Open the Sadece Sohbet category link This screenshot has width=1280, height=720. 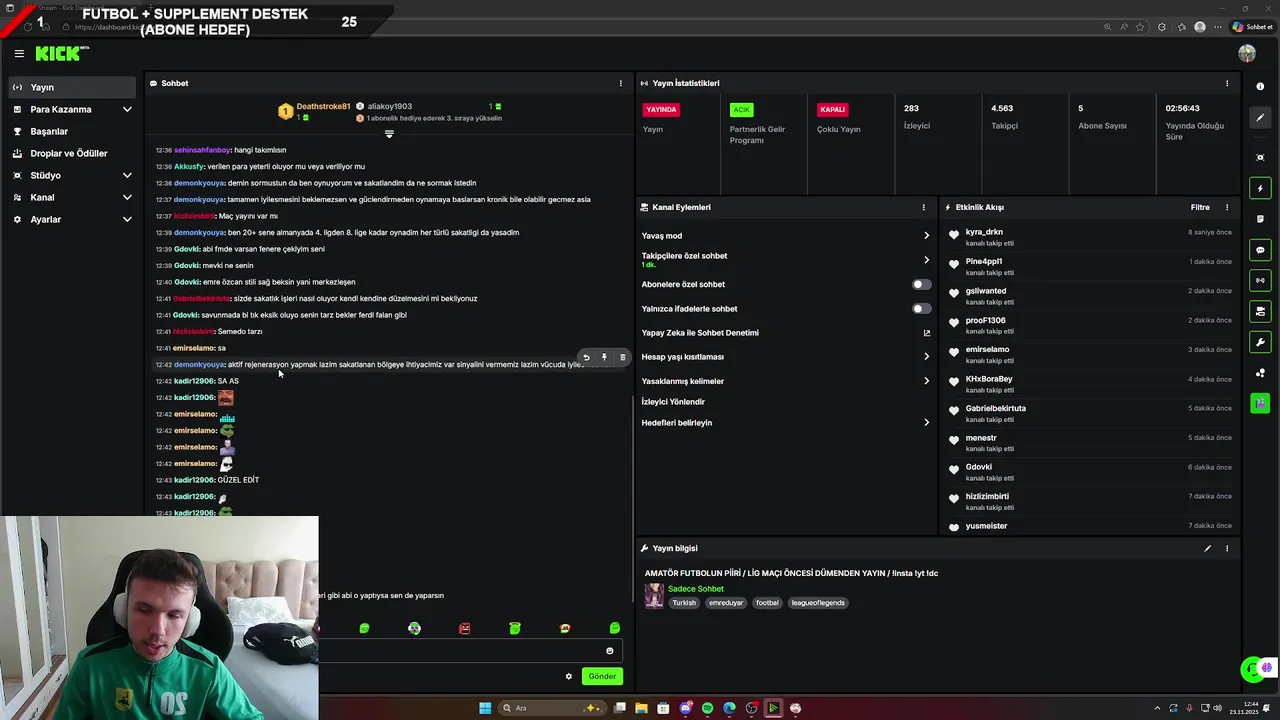pos(695,589)
